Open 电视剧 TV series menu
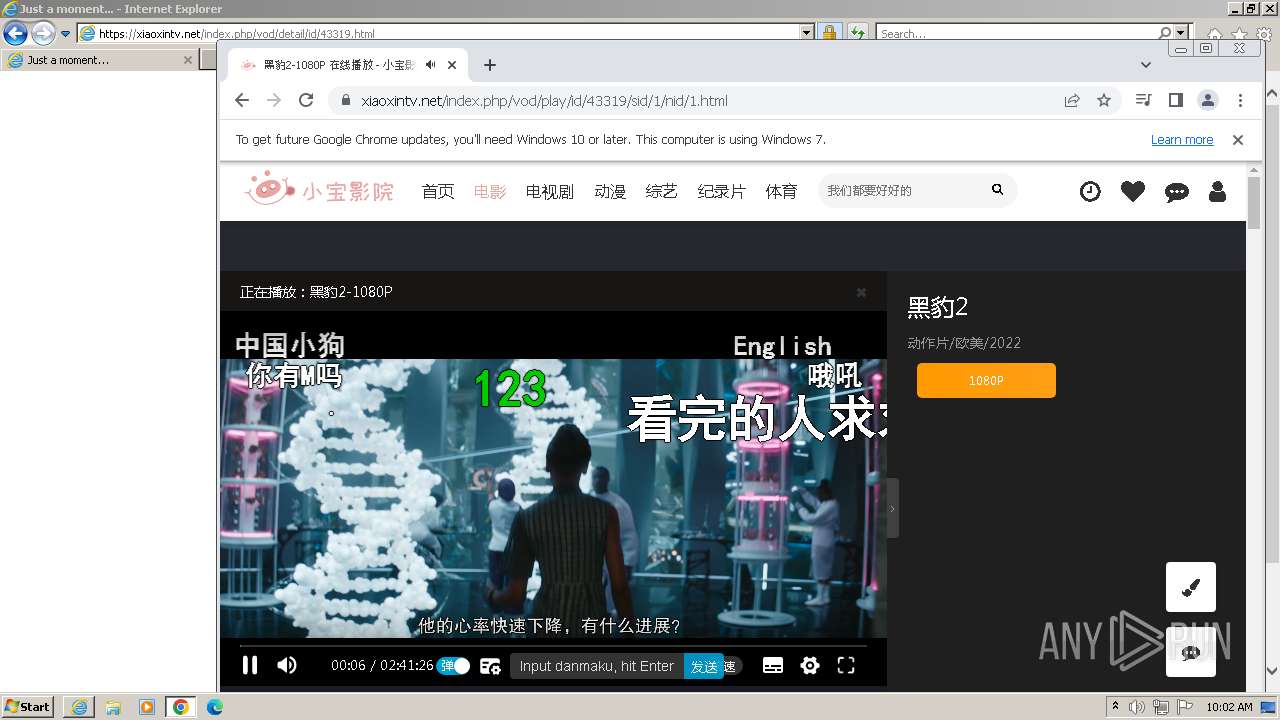 [x=550, y=191]
